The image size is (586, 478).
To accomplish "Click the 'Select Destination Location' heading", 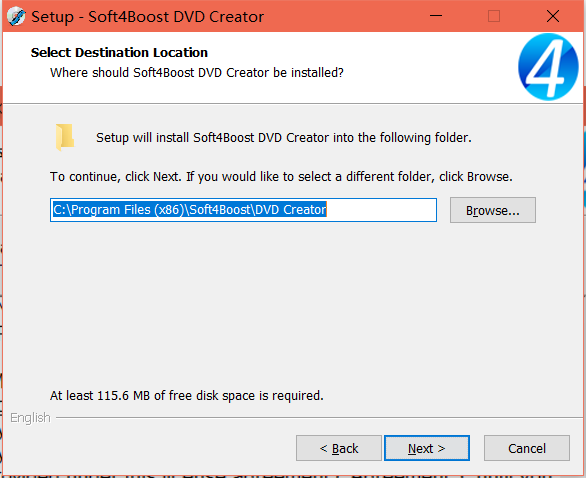I will click(119, 53).
